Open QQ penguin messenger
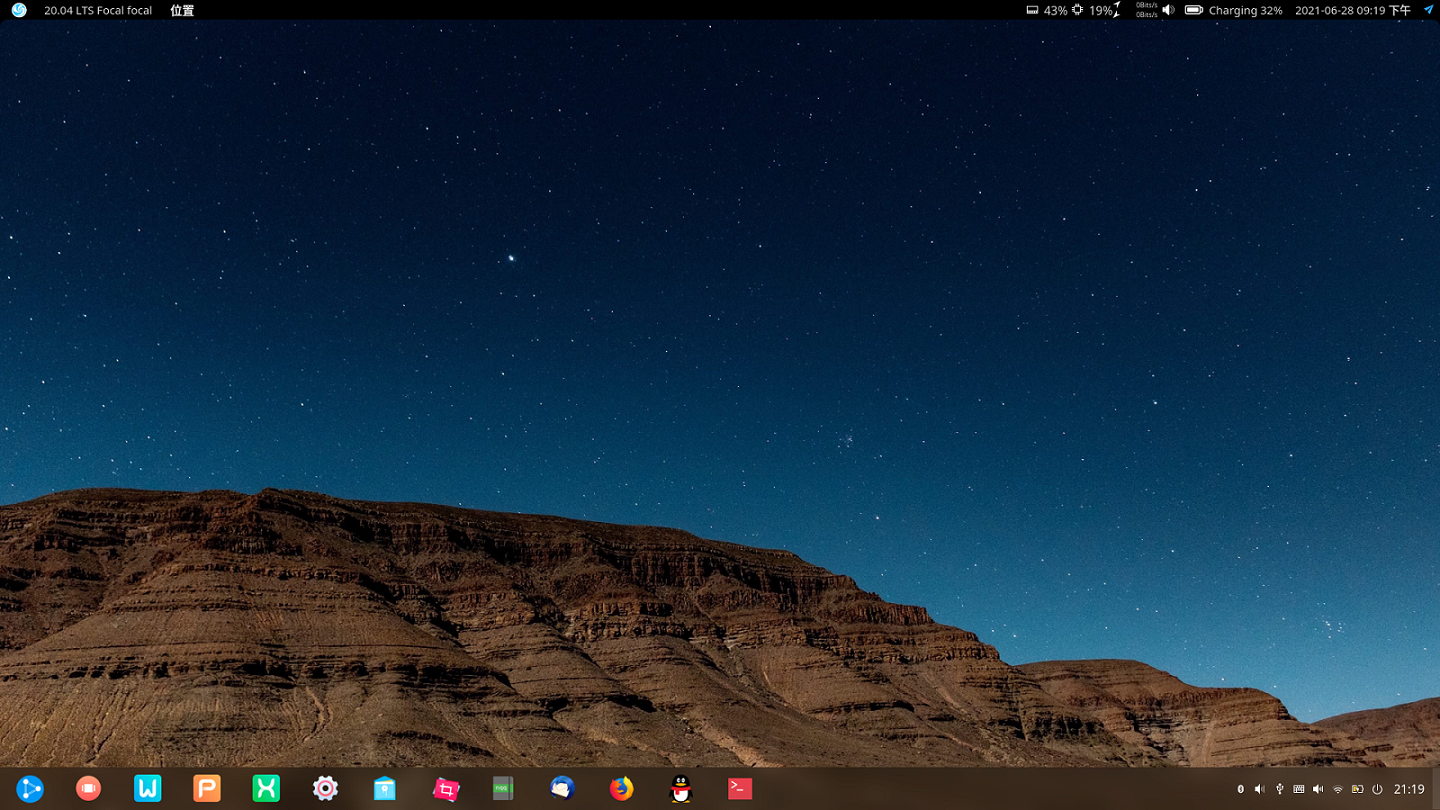This screenshot has width=1440, height=810. (681, 789)
